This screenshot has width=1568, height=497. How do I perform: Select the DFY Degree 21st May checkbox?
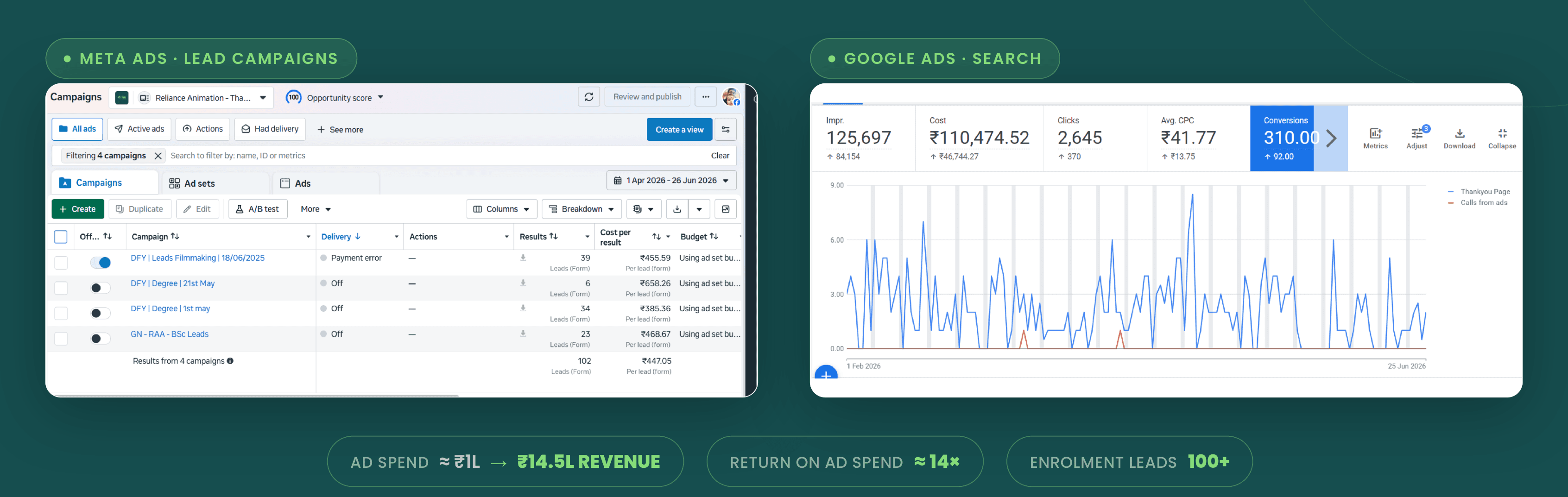click(x=61, y=288)
